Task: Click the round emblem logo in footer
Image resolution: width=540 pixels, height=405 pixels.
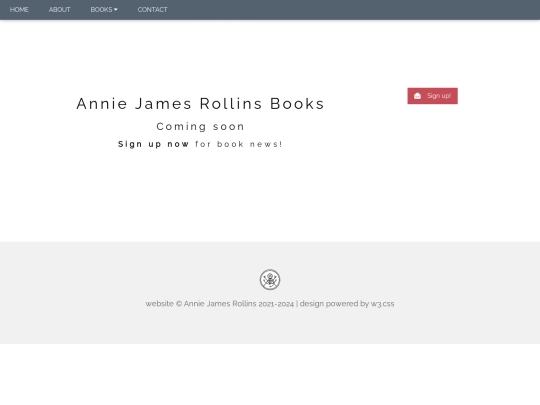Action: point(270,279)
